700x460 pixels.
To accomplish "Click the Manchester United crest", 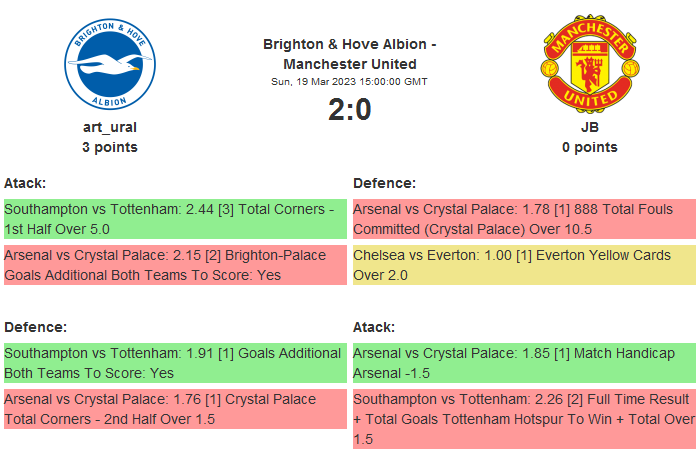I will coord(589,65).
